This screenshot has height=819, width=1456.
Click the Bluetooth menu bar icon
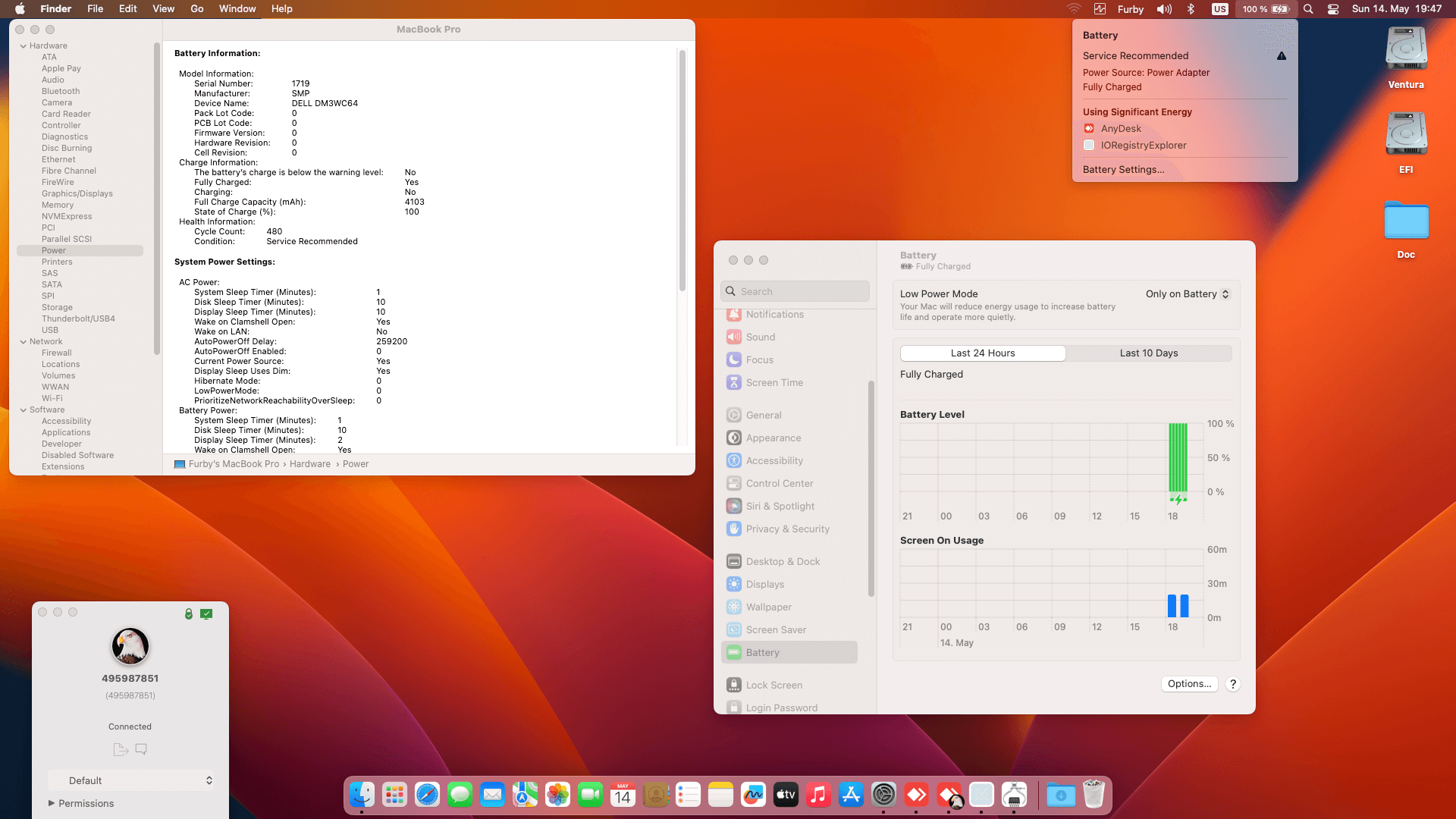point(1191,9)
